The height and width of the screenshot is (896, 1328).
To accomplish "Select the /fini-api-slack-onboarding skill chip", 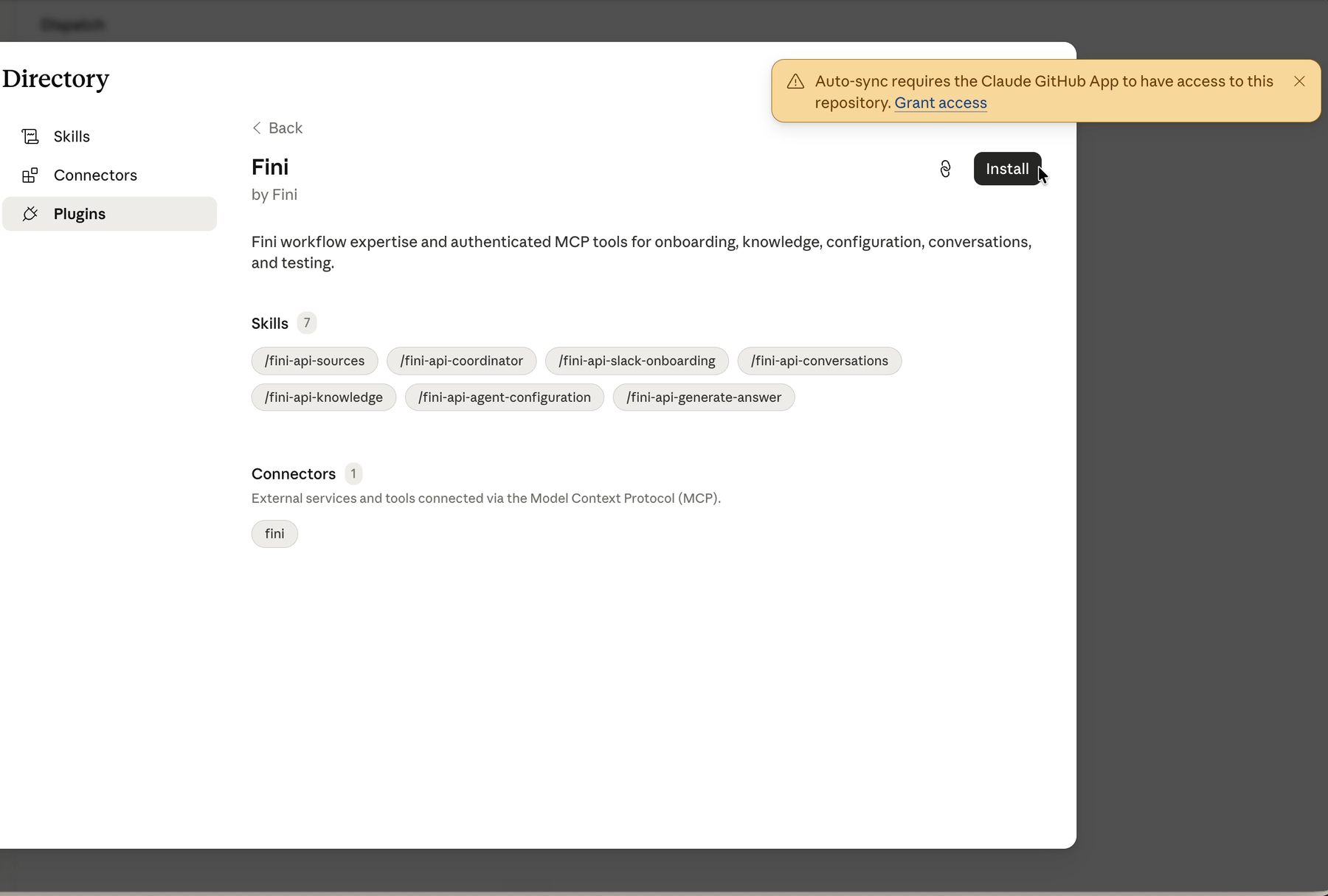I will coord(637,361).
